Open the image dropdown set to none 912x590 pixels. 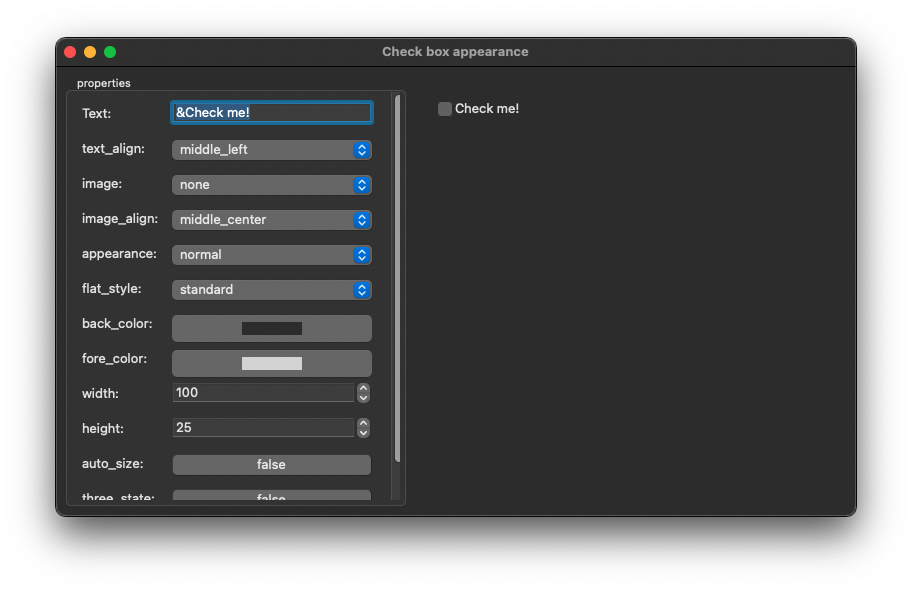tap(271, 185)
